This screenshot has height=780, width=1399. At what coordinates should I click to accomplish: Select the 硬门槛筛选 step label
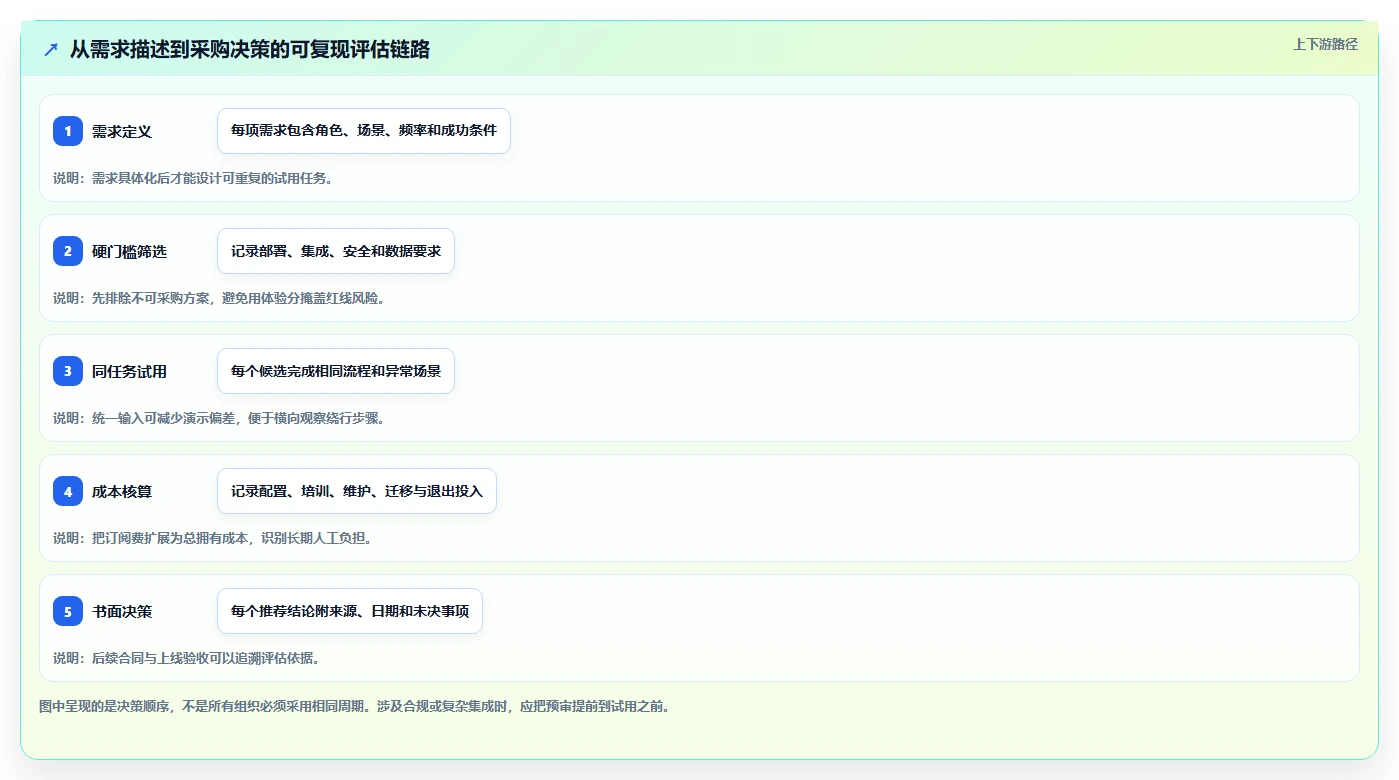pyautogui.click(x=129, y=251)
